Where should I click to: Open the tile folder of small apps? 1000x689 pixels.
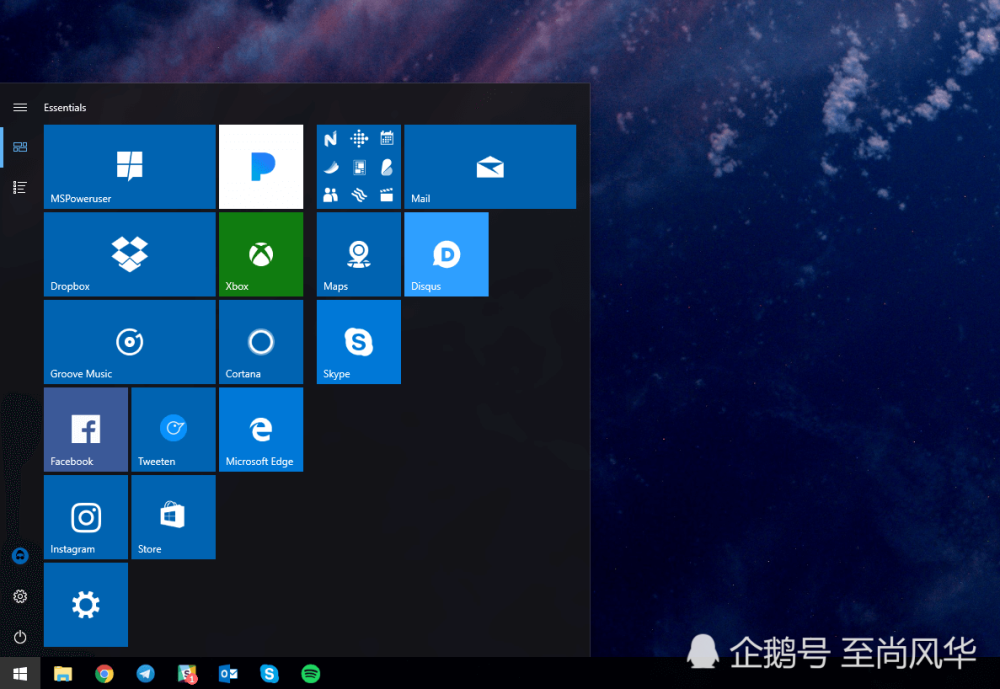point(358,167)
